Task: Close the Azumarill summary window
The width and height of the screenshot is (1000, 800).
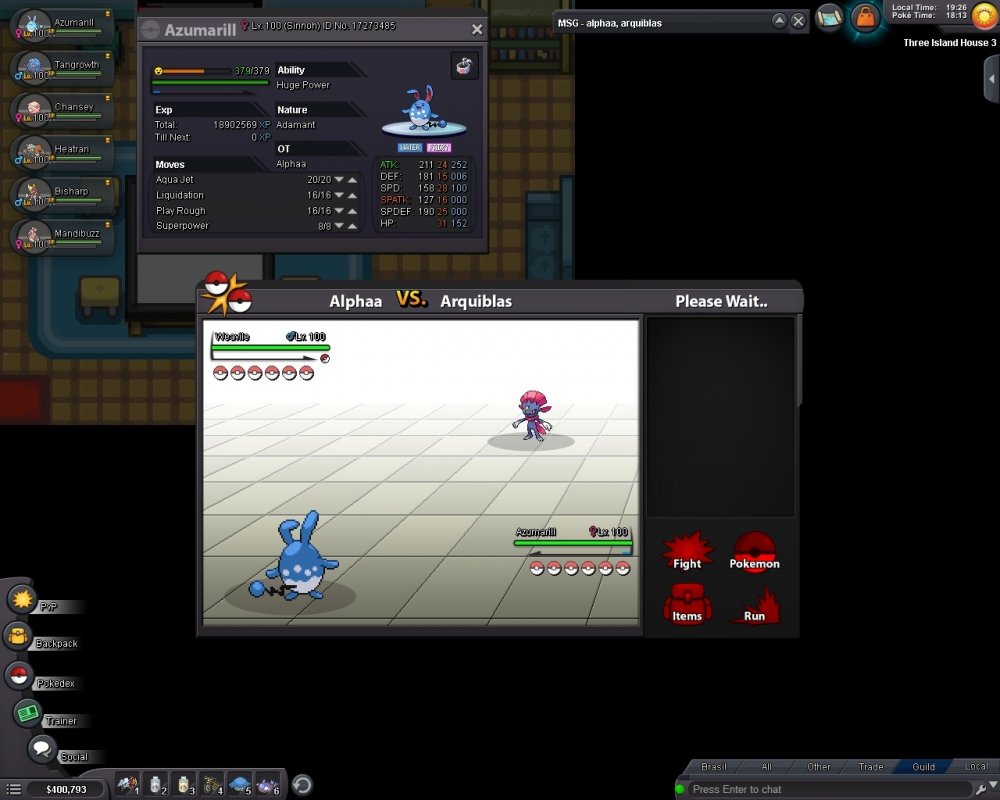Action: point(477,30)
